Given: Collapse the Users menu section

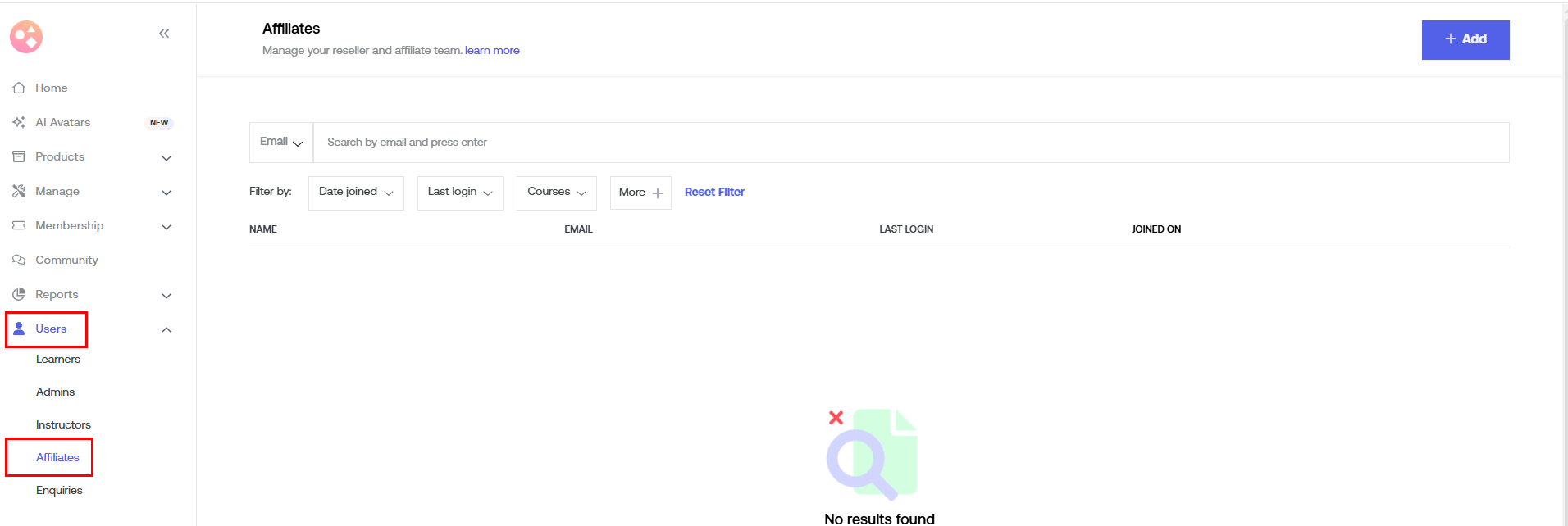Looking at the screenshot, I should click(x=166, y=329).
